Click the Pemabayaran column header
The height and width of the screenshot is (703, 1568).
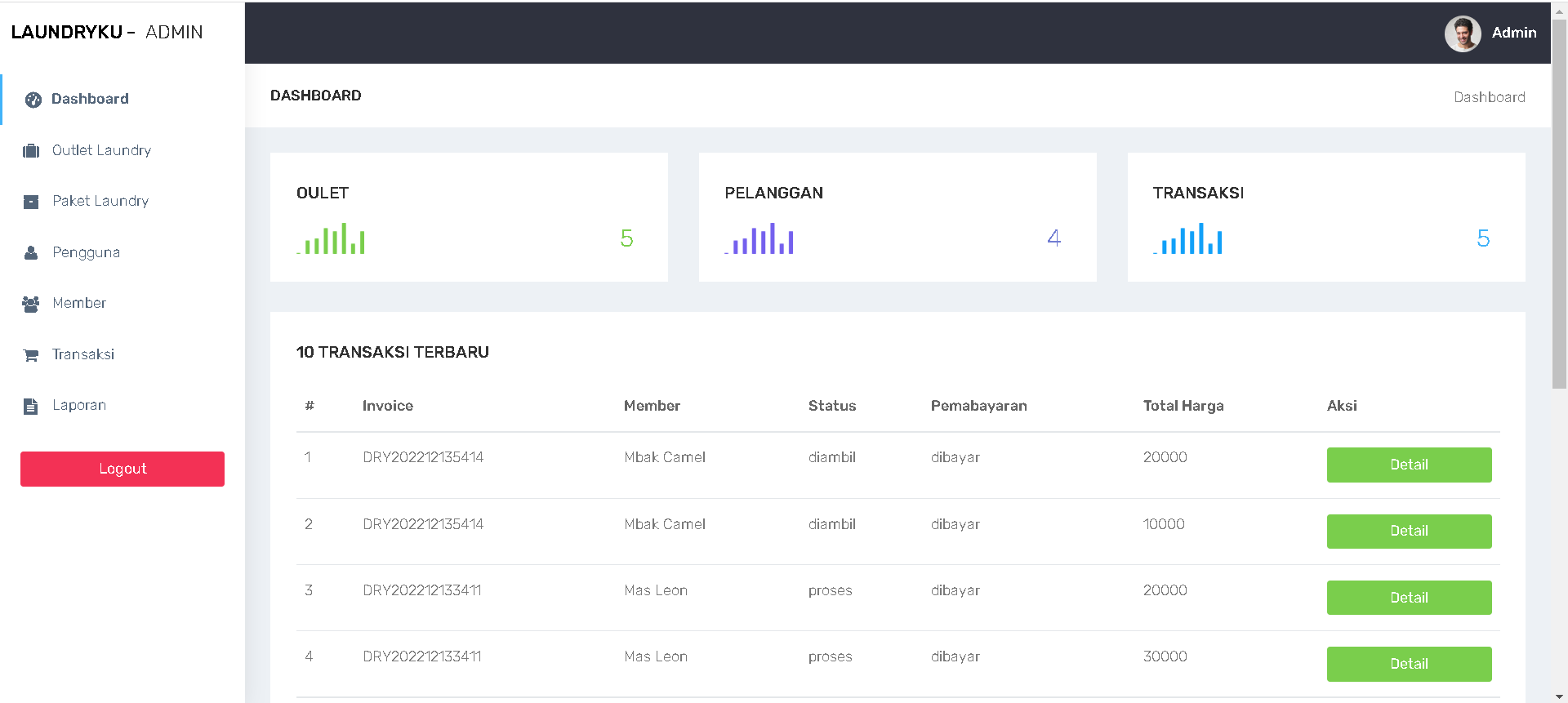979,406
